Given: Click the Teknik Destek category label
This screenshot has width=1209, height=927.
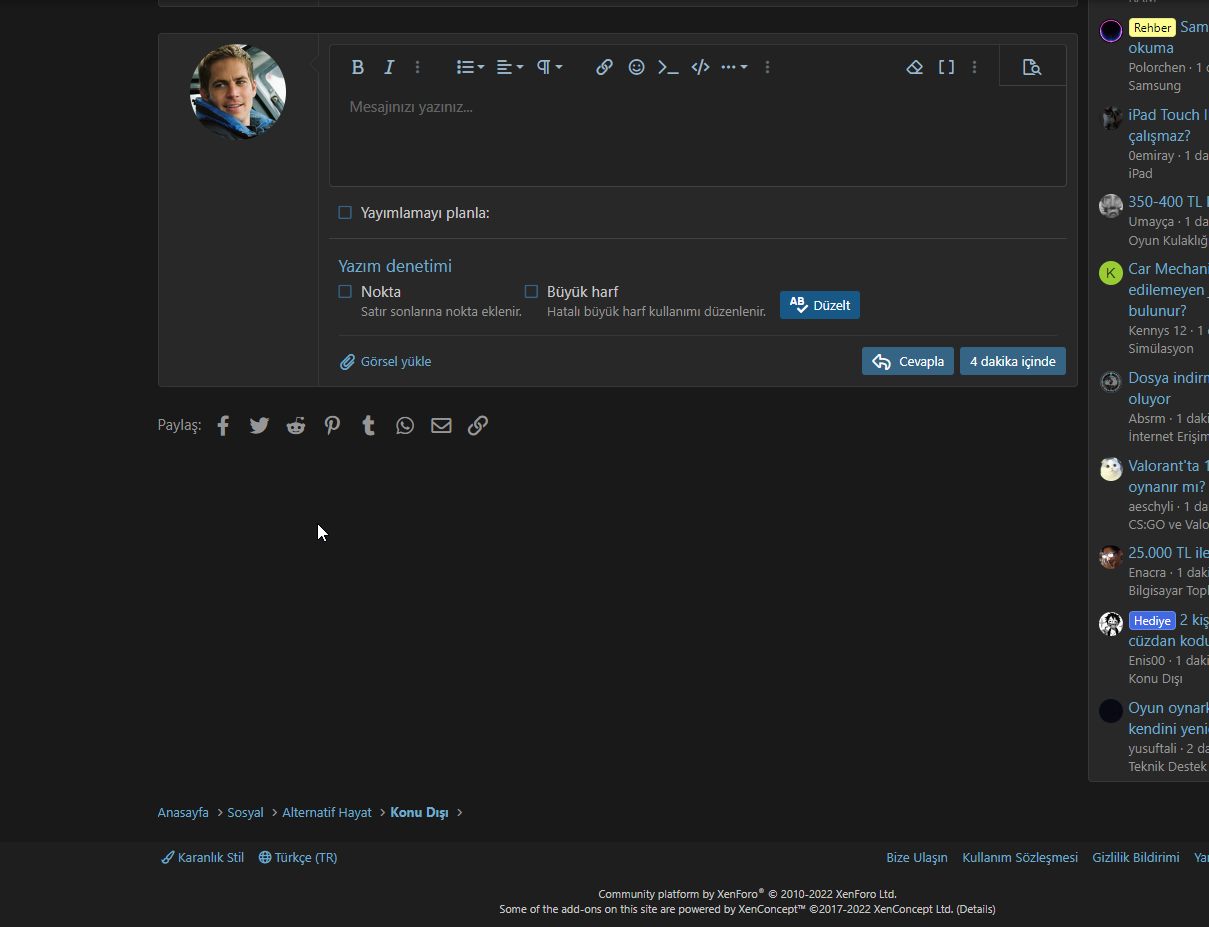Looking at the screenshot, I should [1168, 767].
